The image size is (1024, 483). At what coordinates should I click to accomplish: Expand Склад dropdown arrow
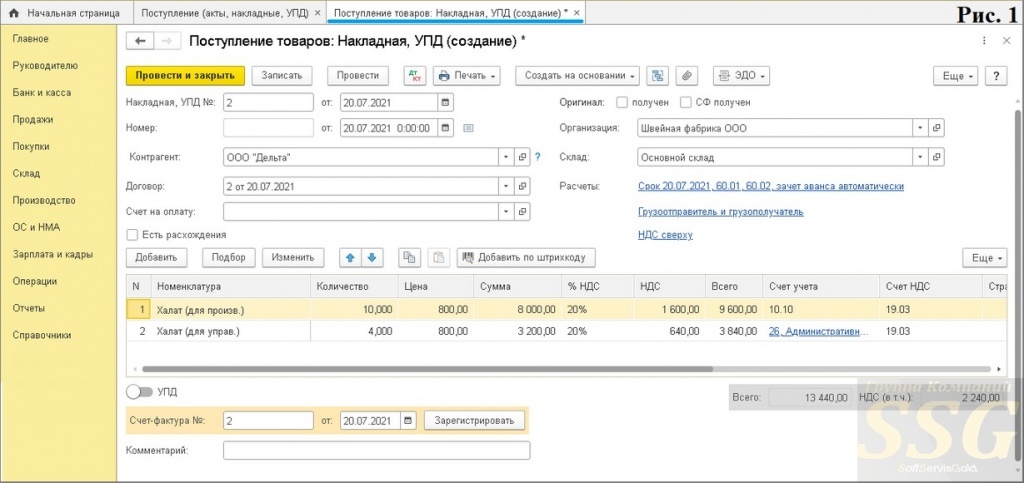920,157
